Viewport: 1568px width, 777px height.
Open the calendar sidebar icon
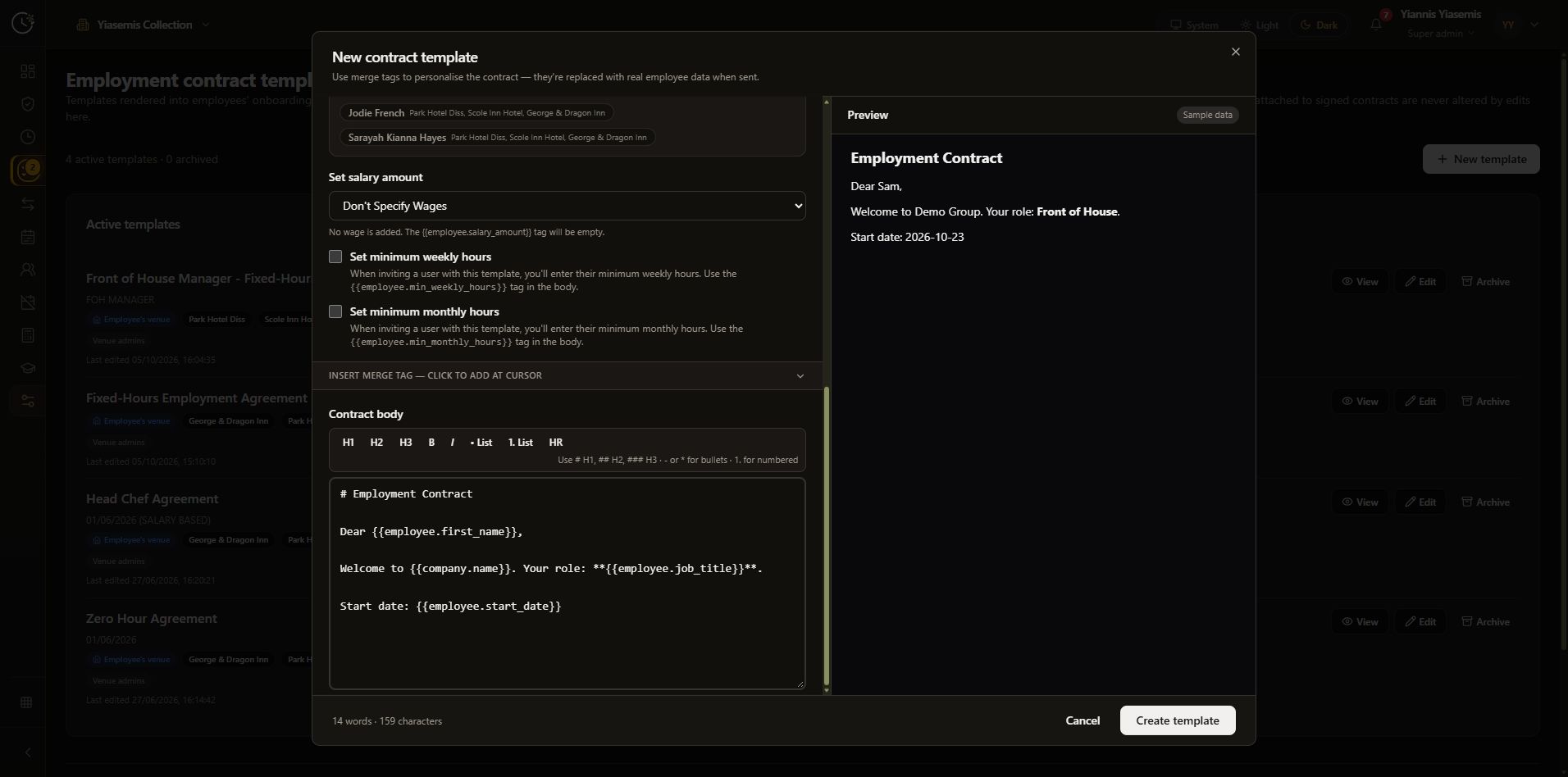click(x=28, y=237)
